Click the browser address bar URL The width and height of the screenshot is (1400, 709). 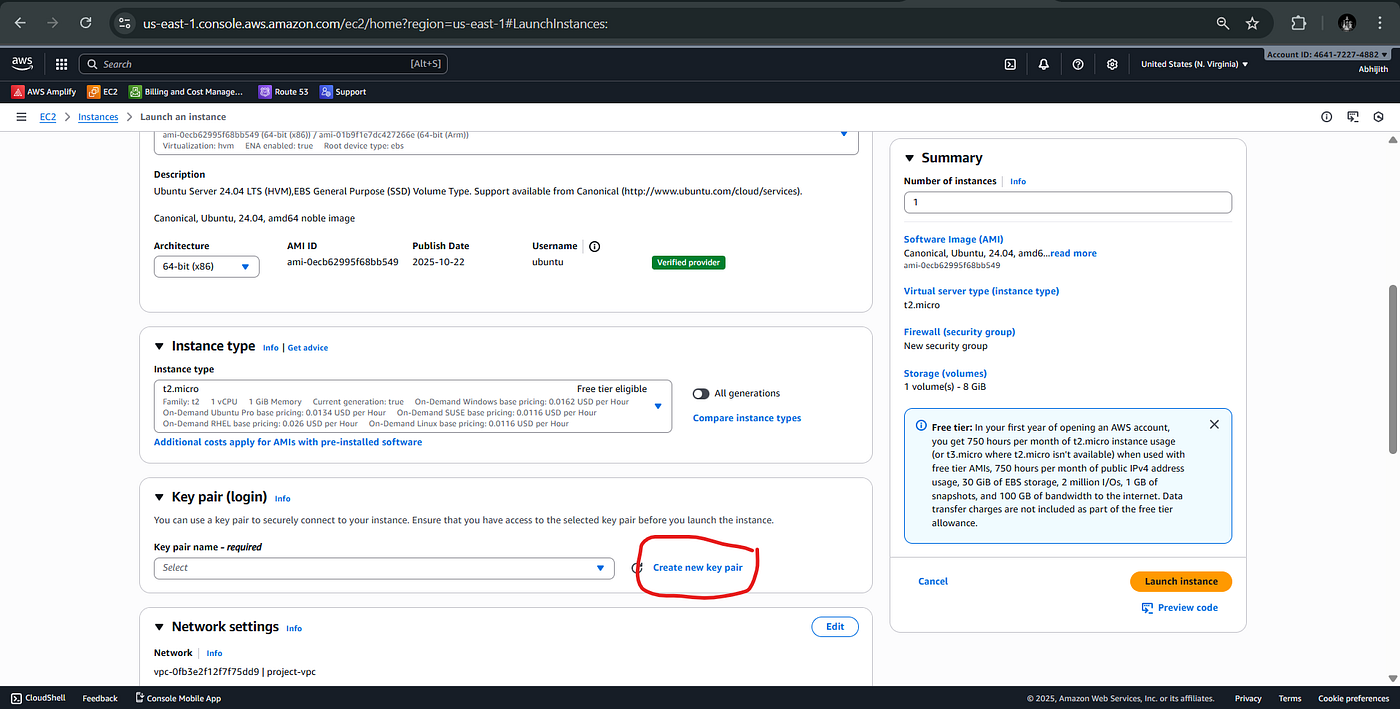[x=375, y=22]
